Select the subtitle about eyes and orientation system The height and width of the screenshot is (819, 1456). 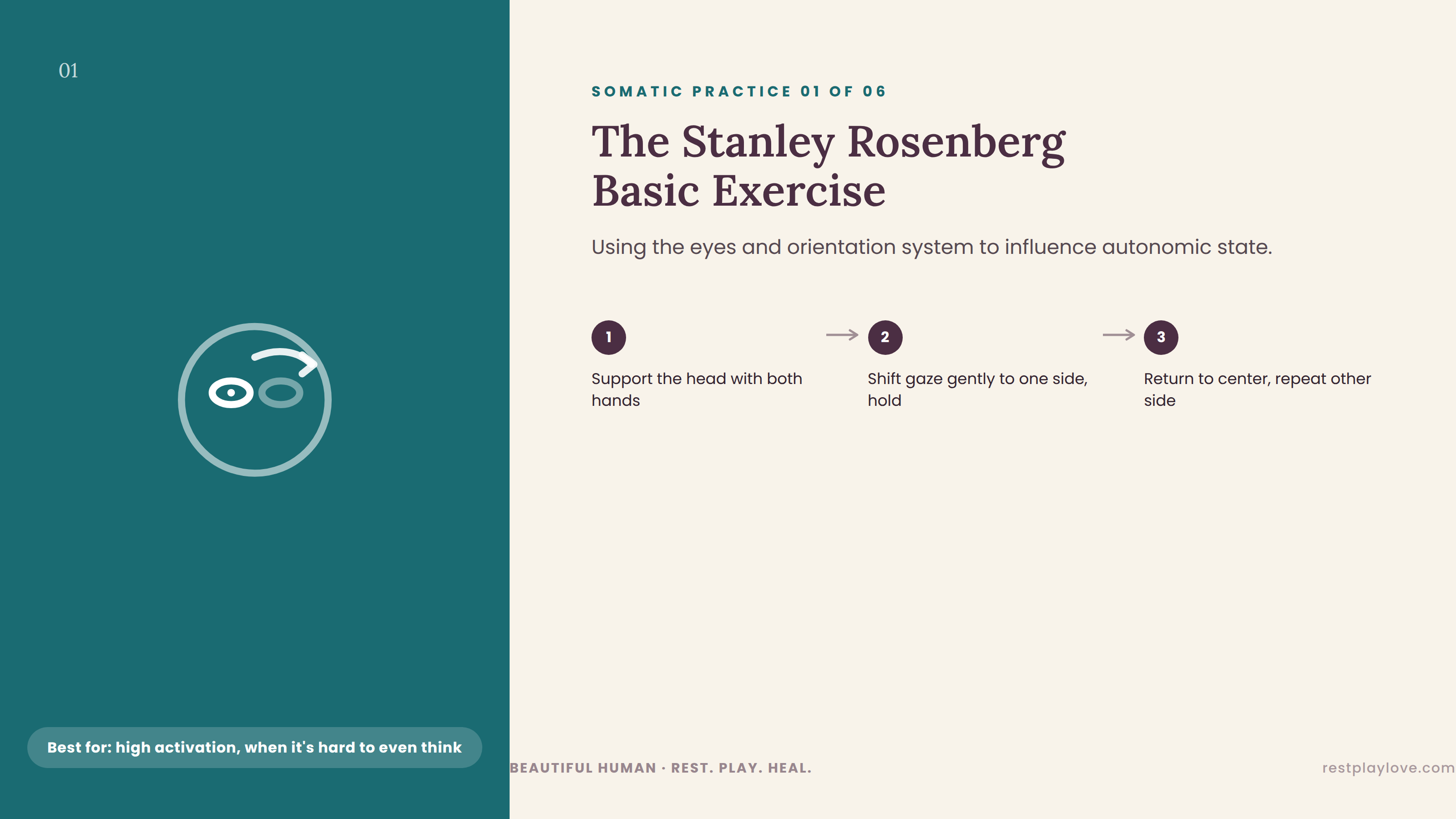click(931, 247)
